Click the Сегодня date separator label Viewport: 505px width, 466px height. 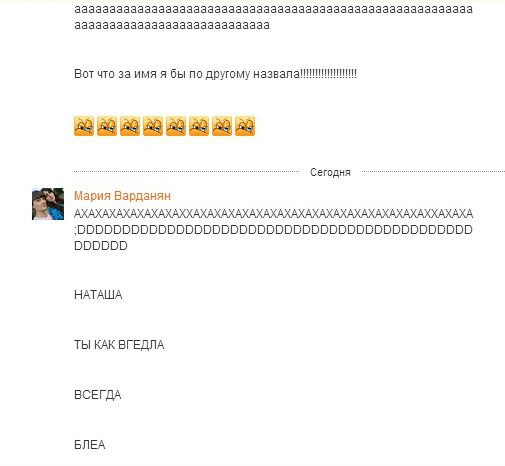click(330, 172)
